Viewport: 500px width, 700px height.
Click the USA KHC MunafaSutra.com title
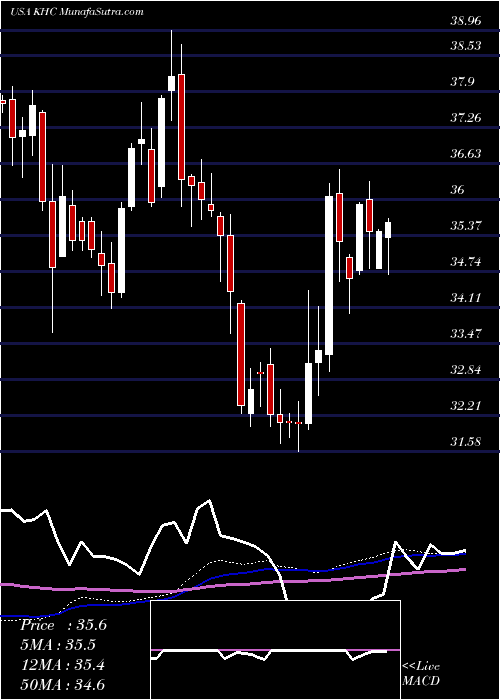[x=76, y=12]
